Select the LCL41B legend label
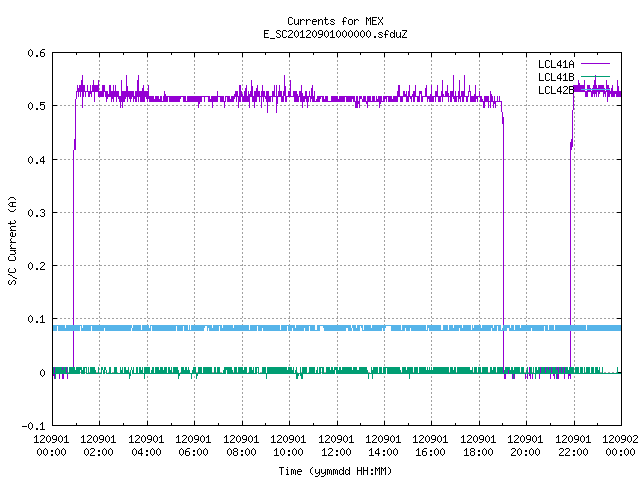Screen dimensions: 640x480 click(556, 77)
